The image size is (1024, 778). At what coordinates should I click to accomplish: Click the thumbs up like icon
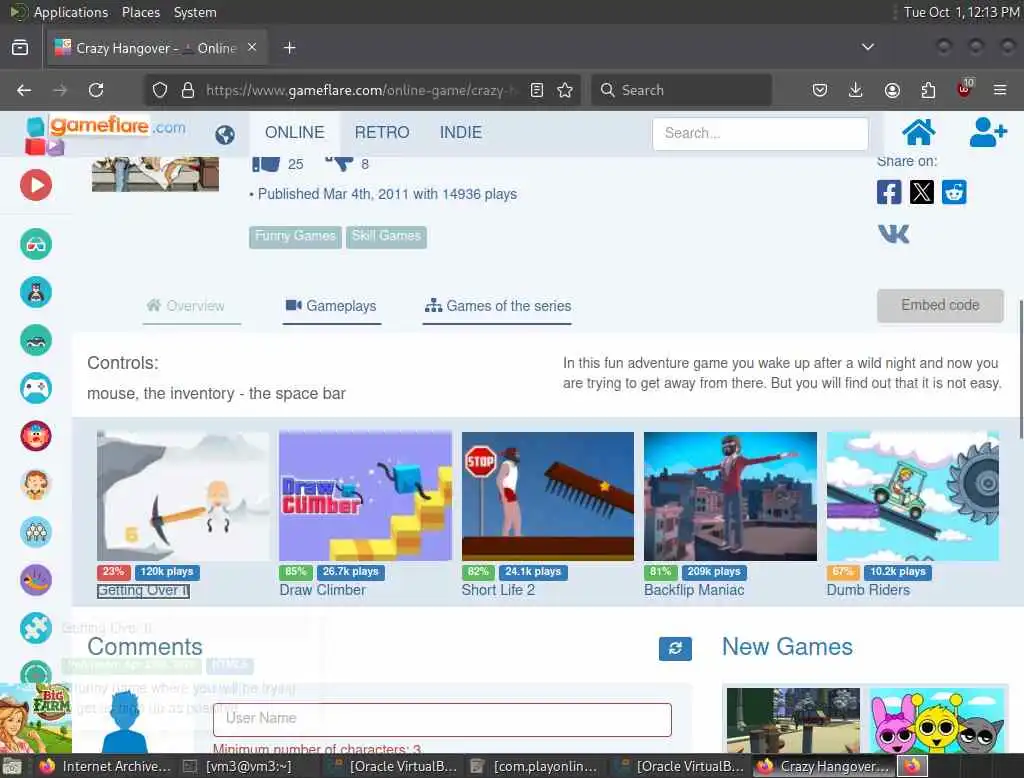click(266, 163)
